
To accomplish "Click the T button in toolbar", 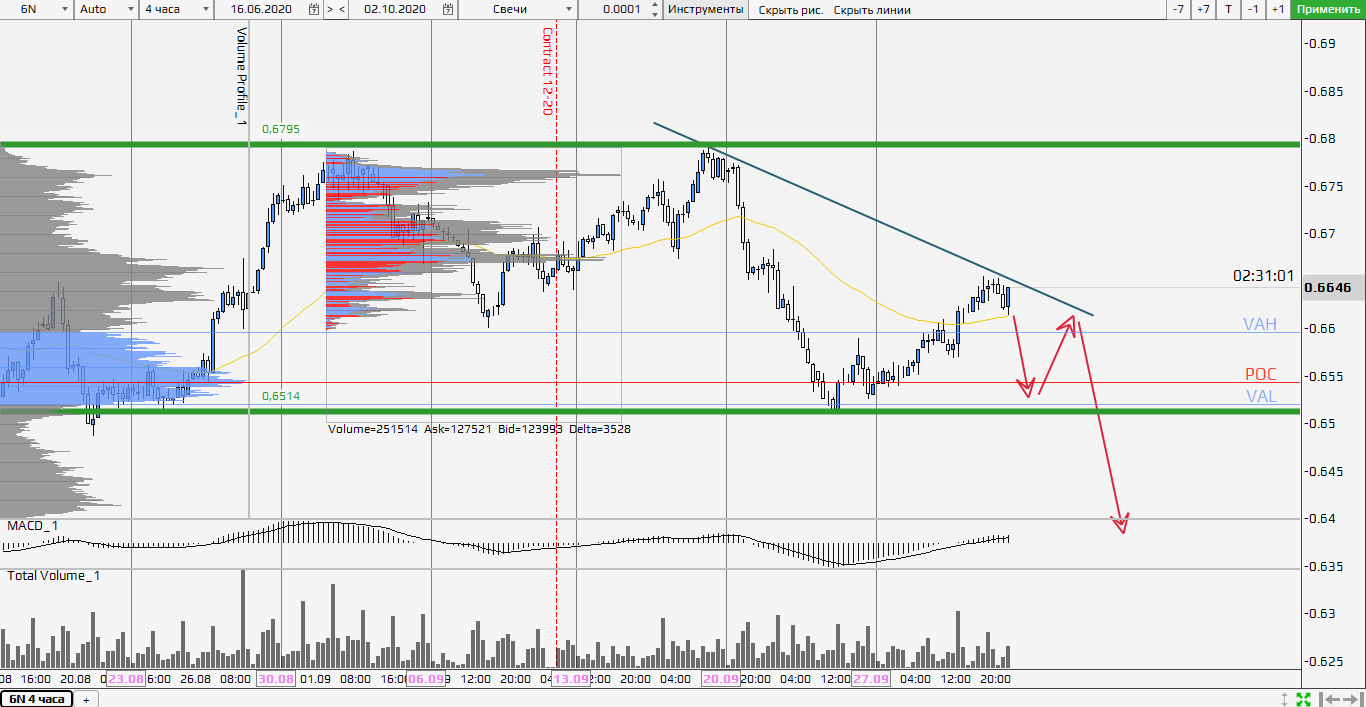I will click(x=1228, y=9).
